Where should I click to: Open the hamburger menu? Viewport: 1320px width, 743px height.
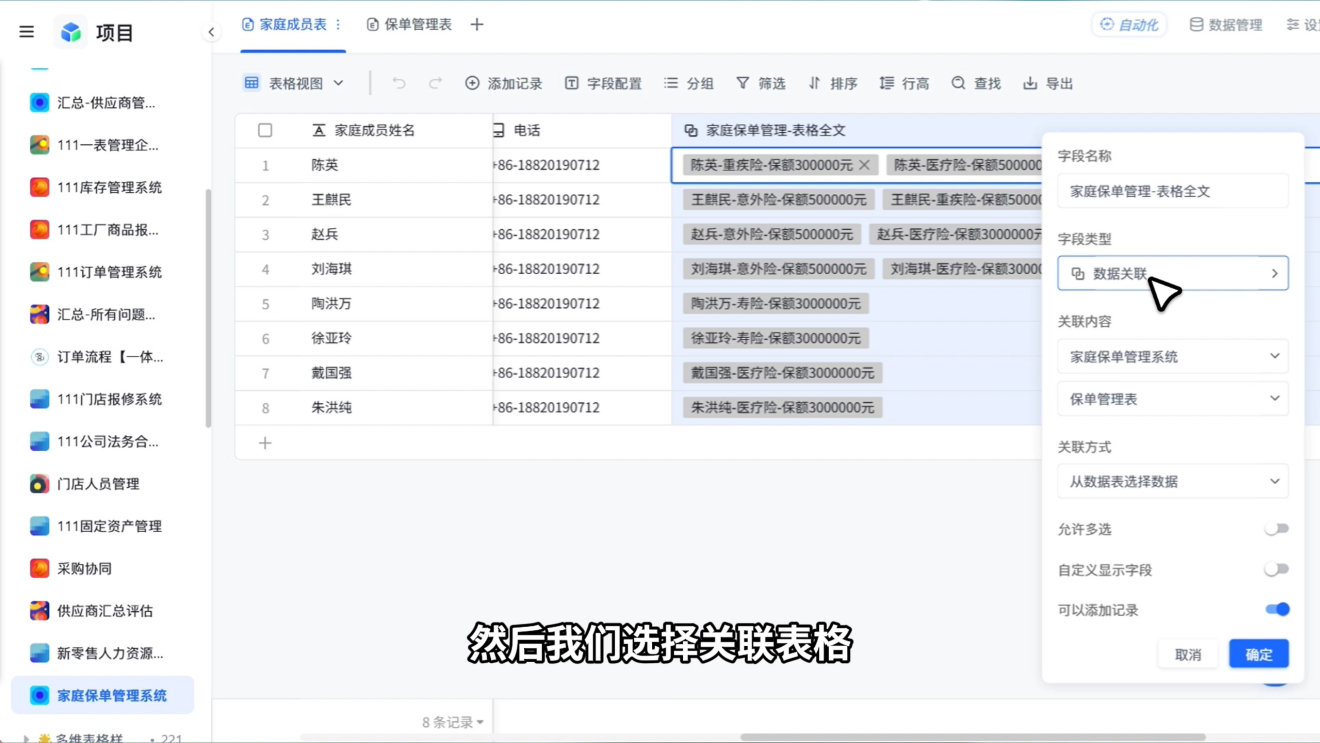click(x=27, y=32)
